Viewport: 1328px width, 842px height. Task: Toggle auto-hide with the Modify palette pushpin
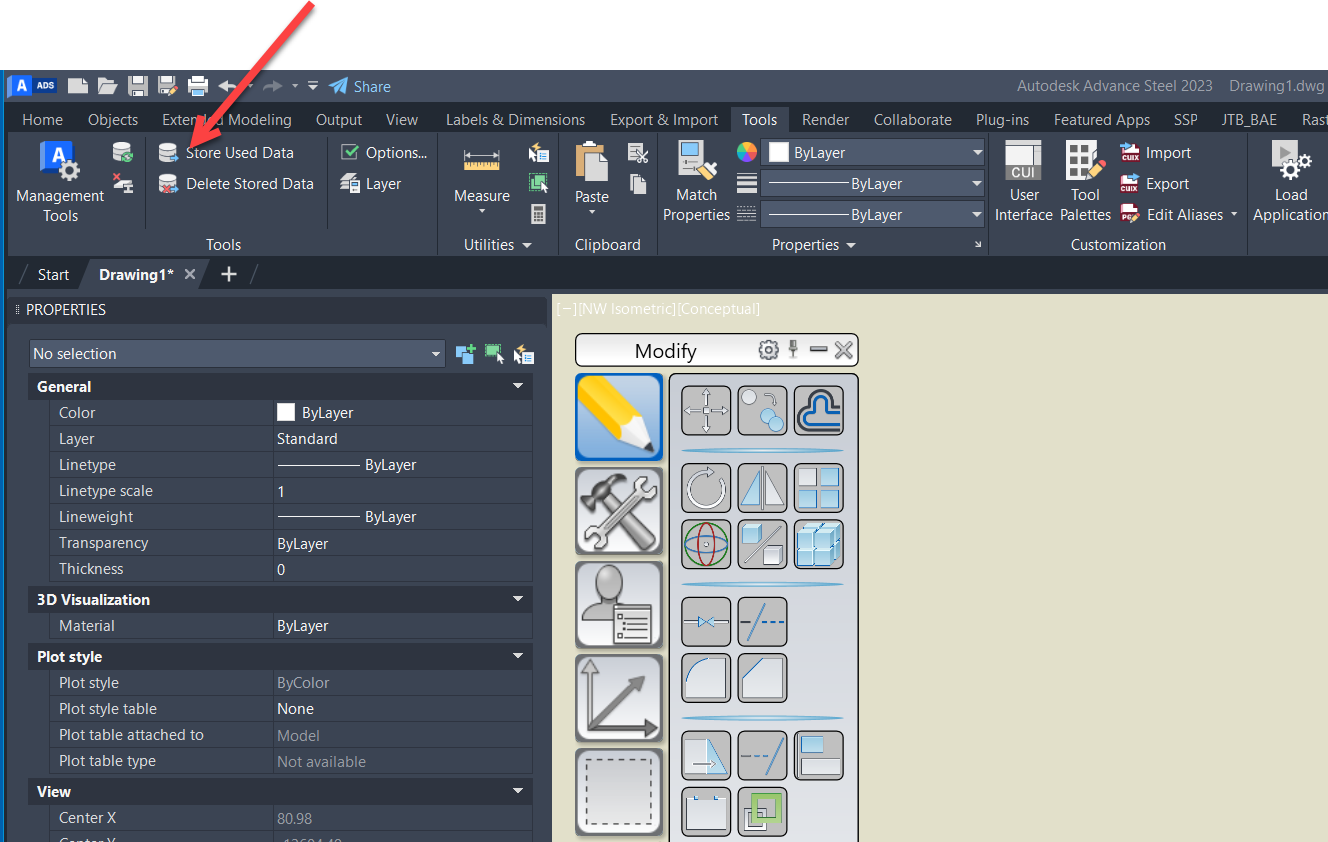[x=794, y=350]
